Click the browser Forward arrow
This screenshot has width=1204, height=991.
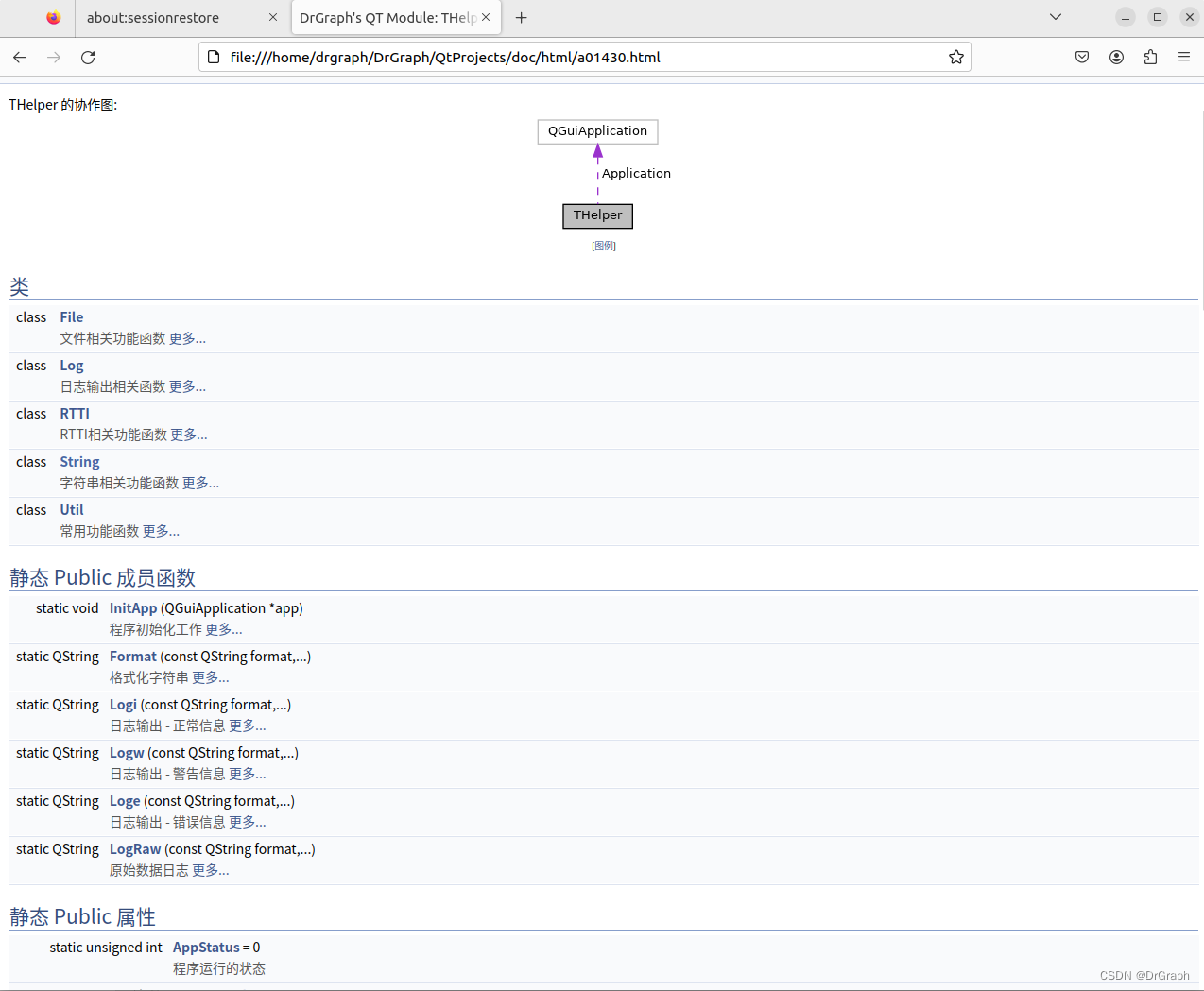point(54,57)
